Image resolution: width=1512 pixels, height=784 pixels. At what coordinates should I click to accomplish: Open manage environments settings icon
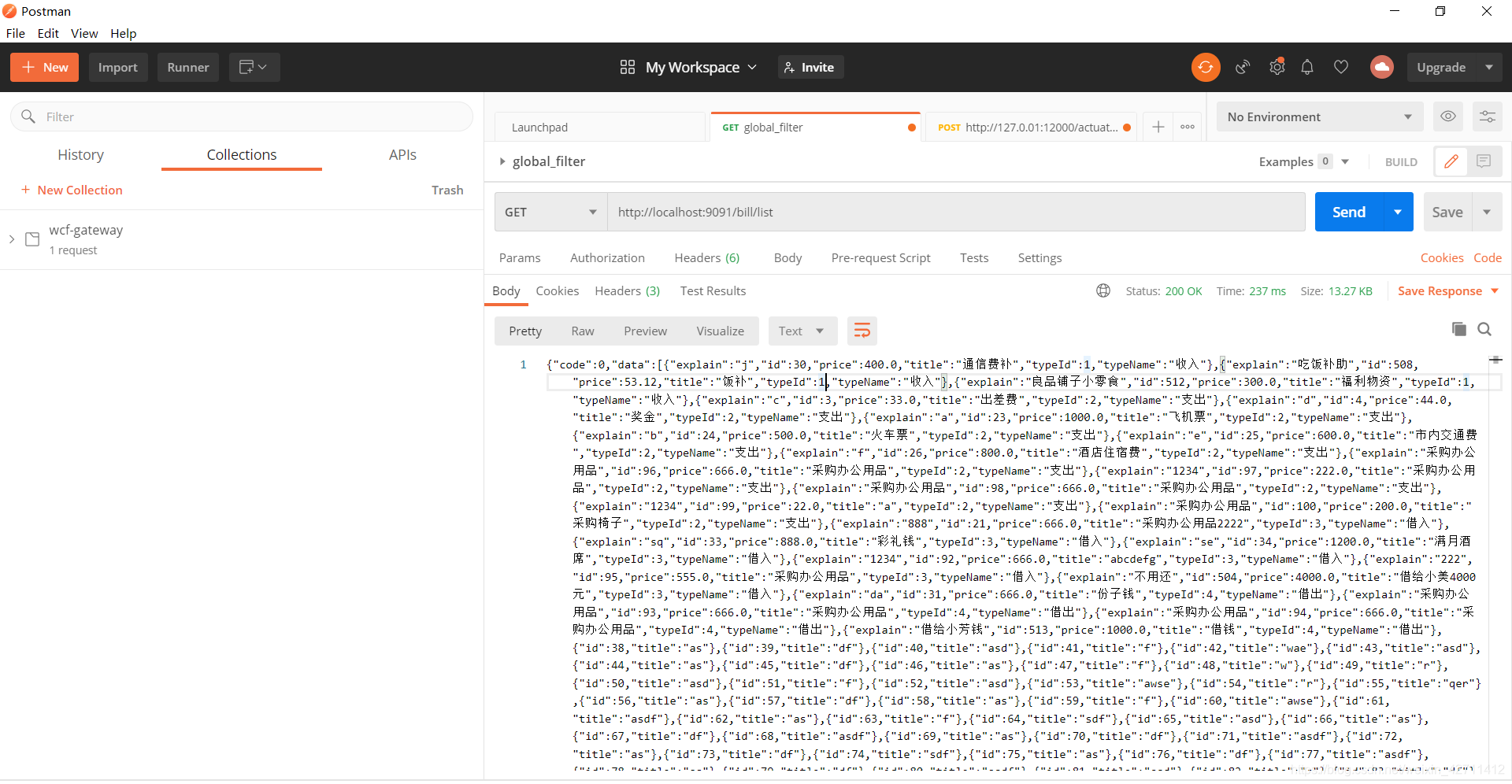(x=1487, y=116)
